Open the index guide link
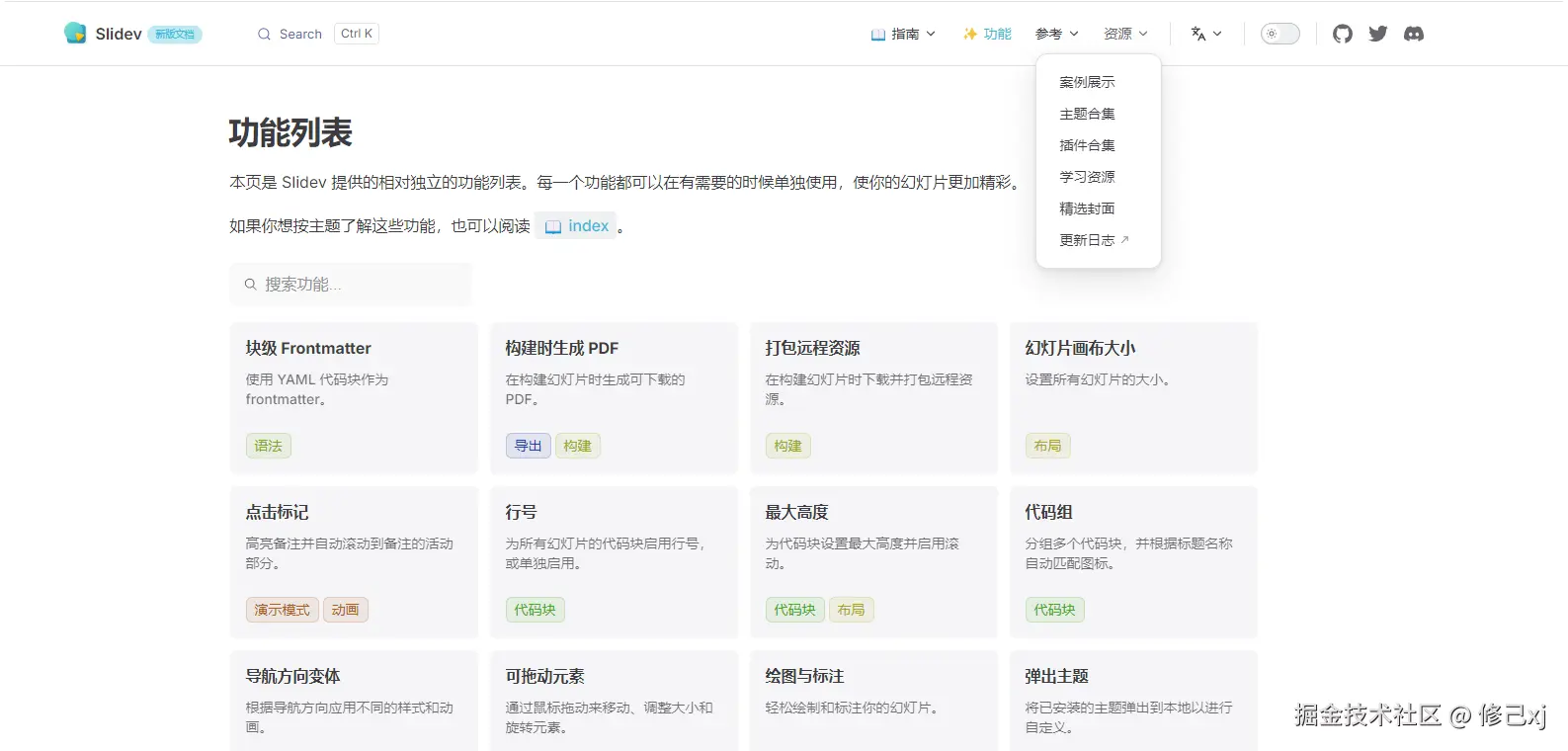 point(576,226)
